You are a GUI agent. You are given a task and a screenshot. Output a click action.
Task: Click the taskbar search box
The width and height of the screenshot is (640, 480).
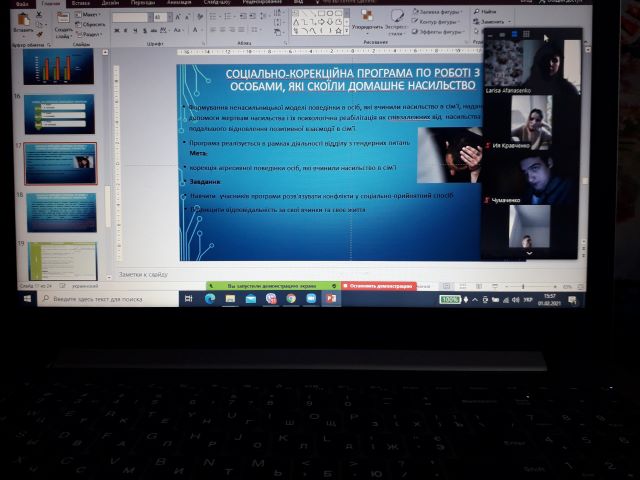(x=109, y=299)
